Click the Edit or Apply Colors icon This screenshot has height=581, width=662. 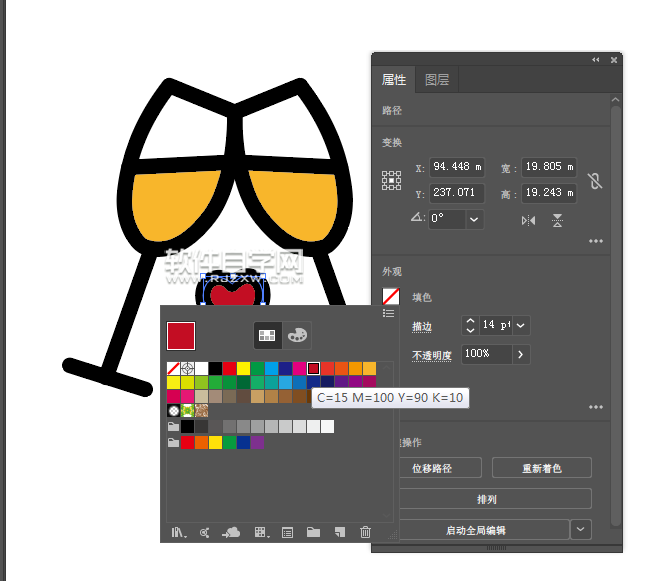204,532
